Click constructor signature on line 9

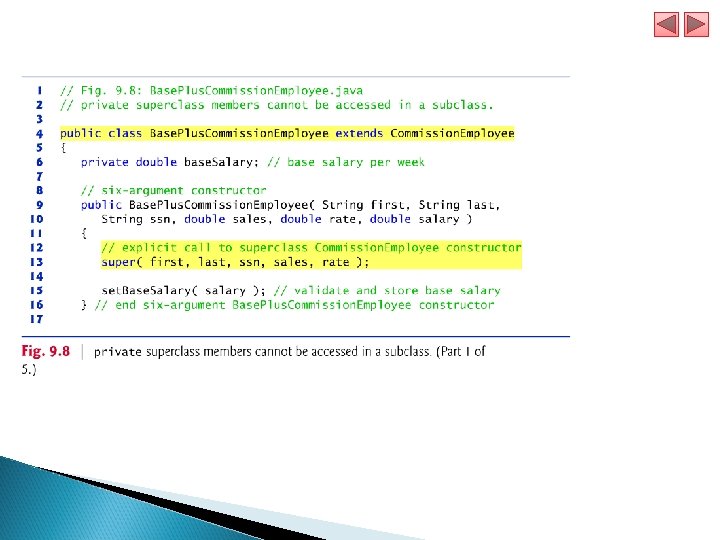[290, 205]
